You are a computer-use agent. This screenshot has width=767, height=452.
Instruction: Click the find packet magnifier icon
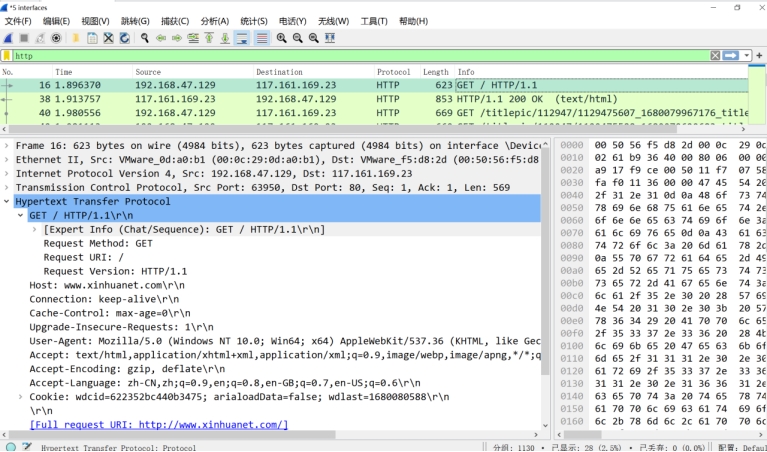coord(145,38)
